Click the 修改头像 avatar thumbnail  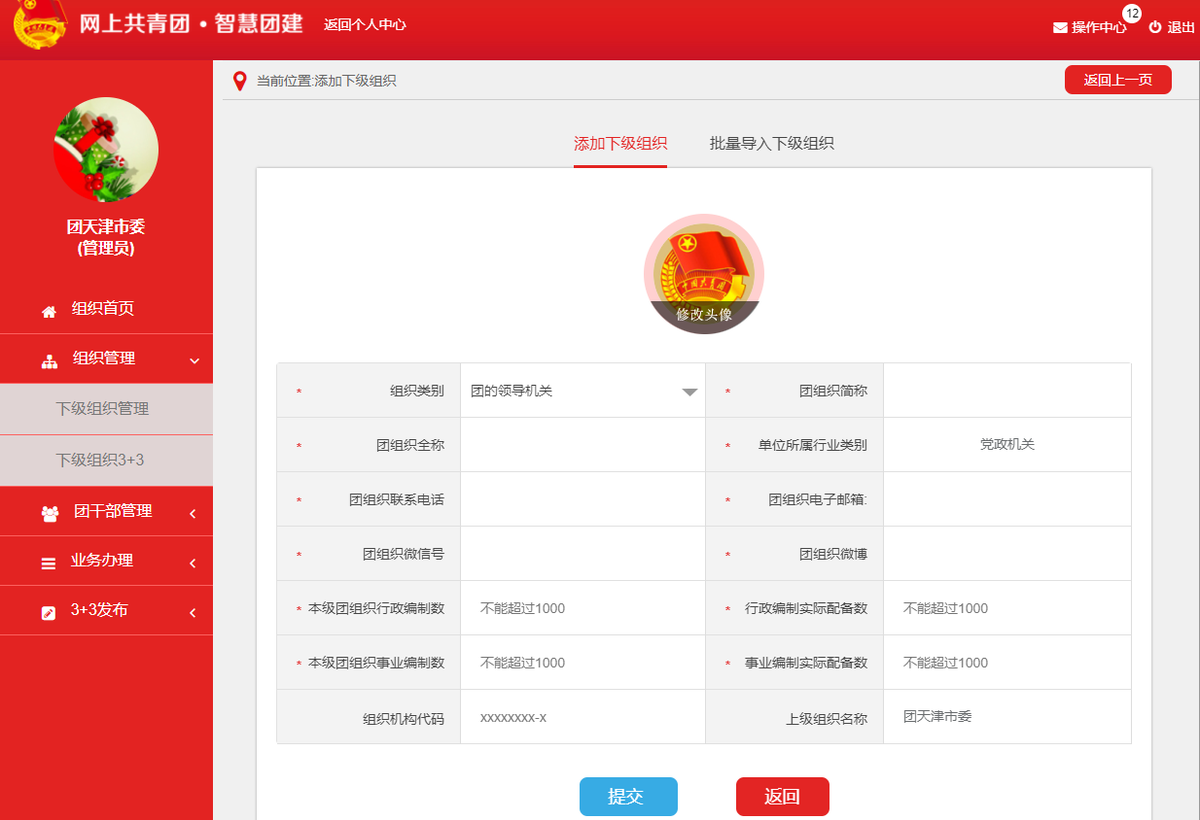(x=704, y=274)
